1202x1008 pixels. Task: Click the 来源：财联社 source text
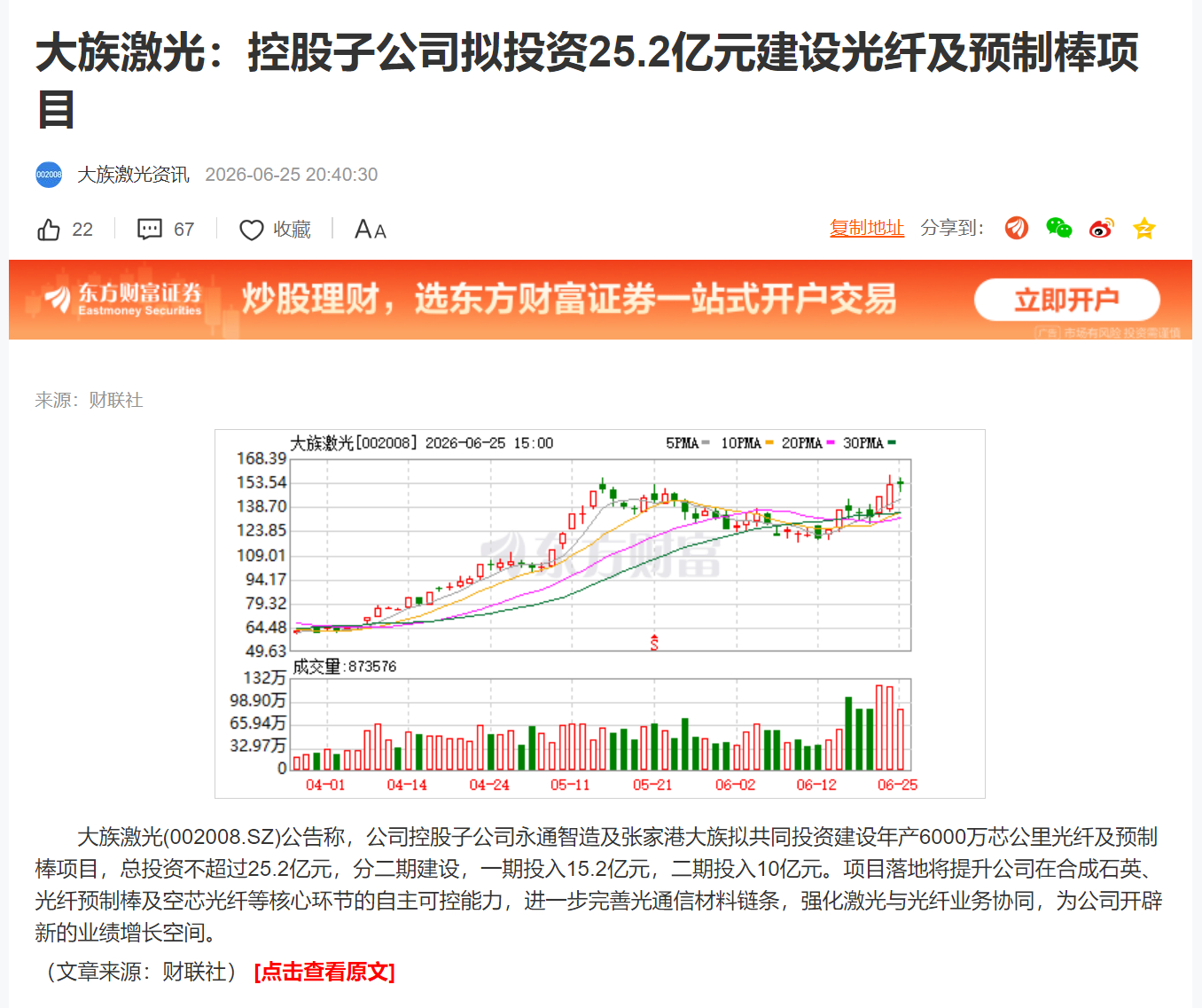point(90,400)
